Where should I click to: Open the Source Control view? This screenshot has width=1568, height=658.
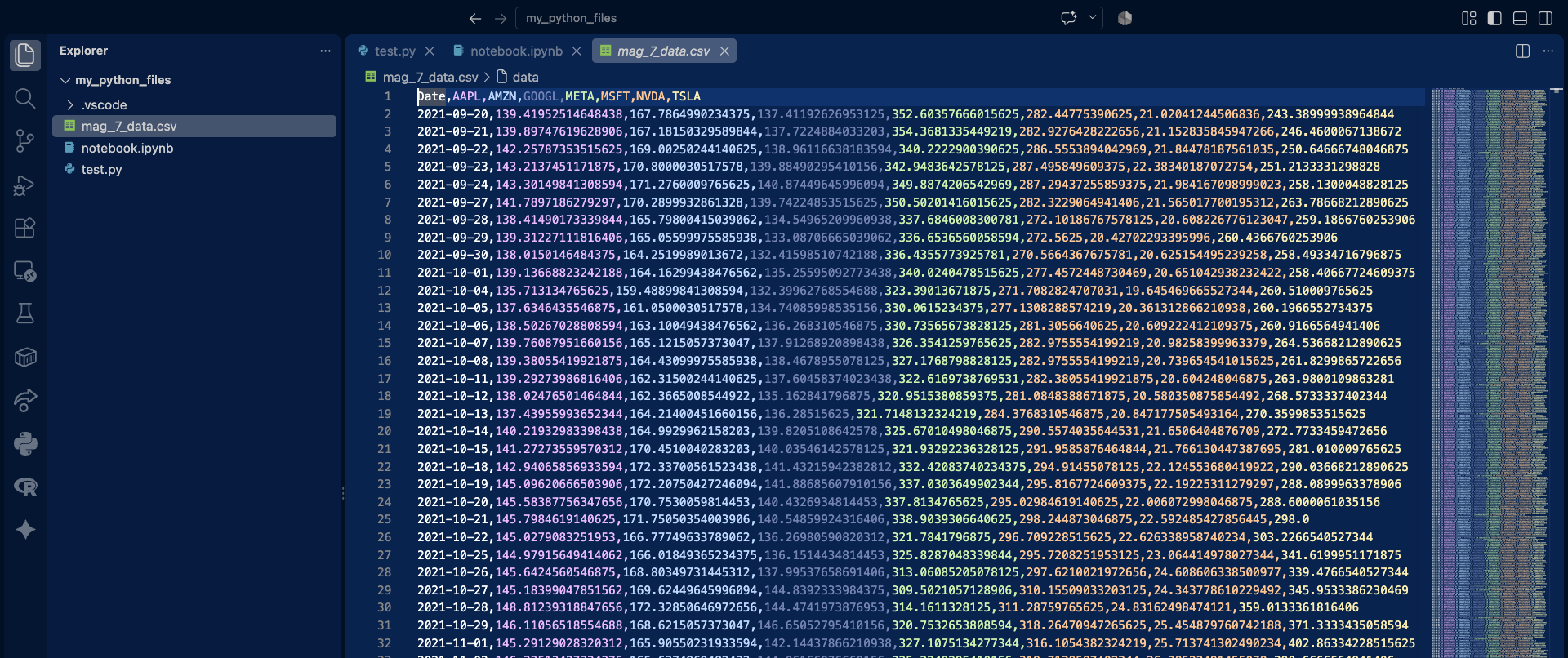point(25,141)
